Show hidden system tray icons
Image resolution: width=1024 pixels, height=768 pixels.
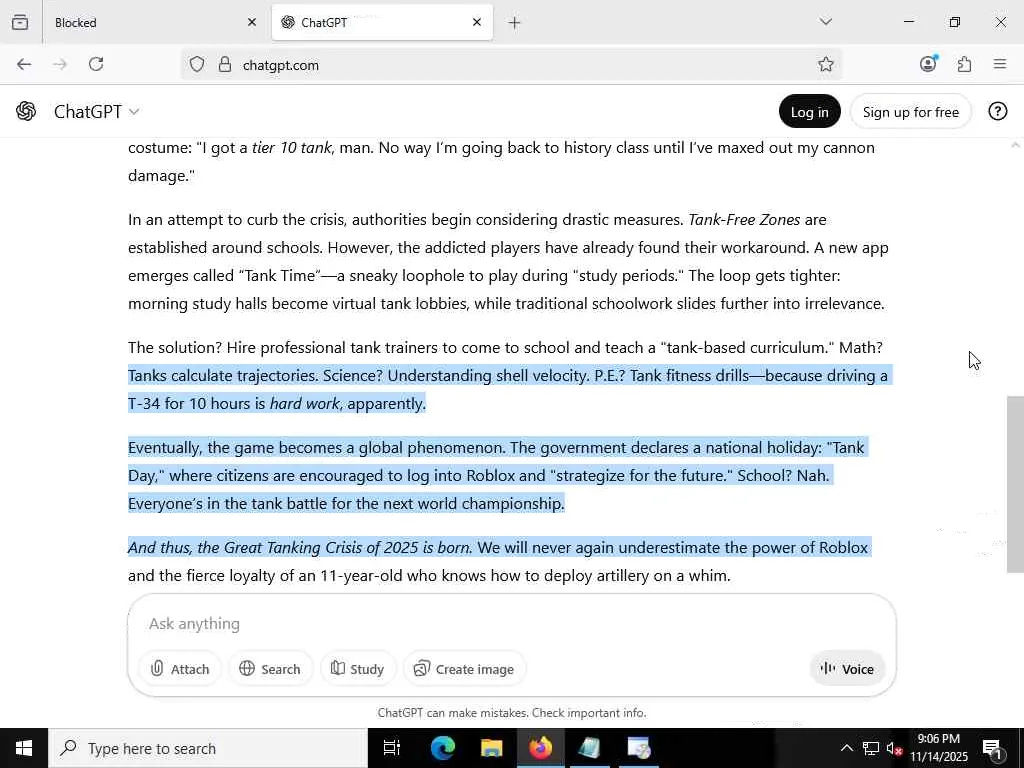tap(846, 748)
